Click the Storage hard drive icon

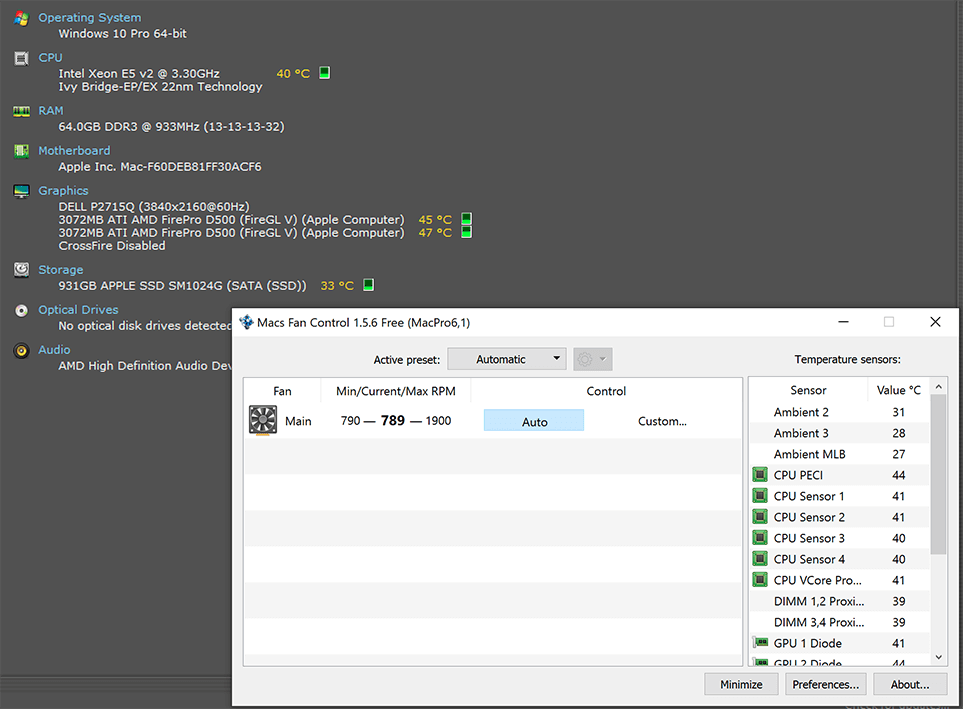coord(21,270)
